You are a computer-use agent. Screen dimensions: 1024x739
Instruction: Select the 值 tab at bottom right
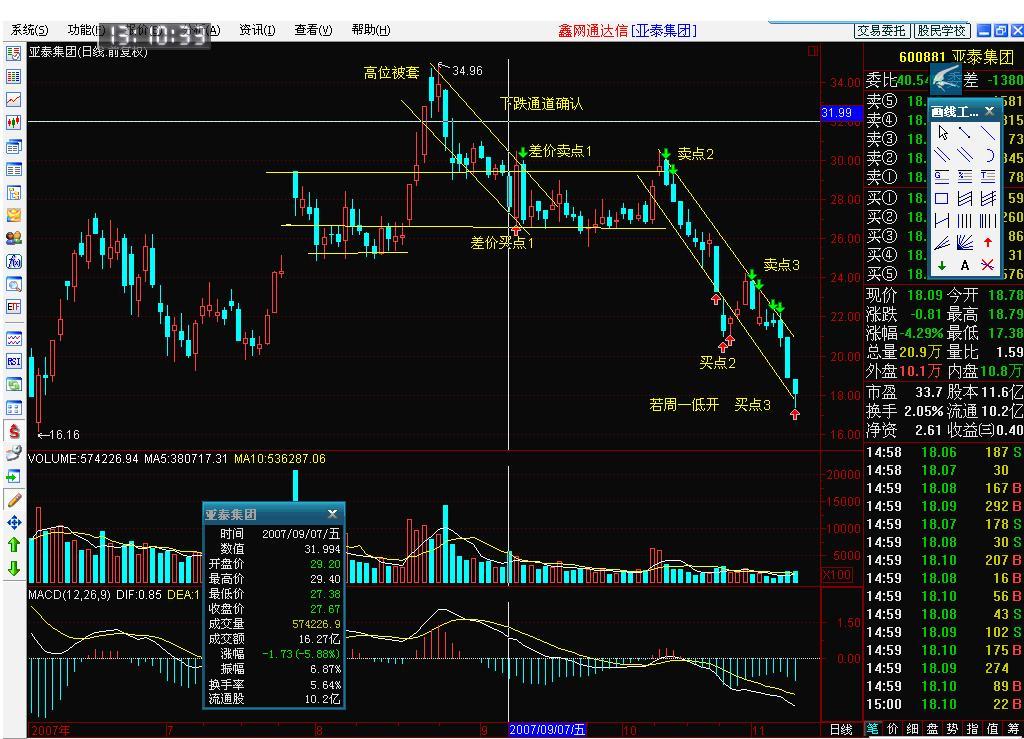tap(993, 729)
